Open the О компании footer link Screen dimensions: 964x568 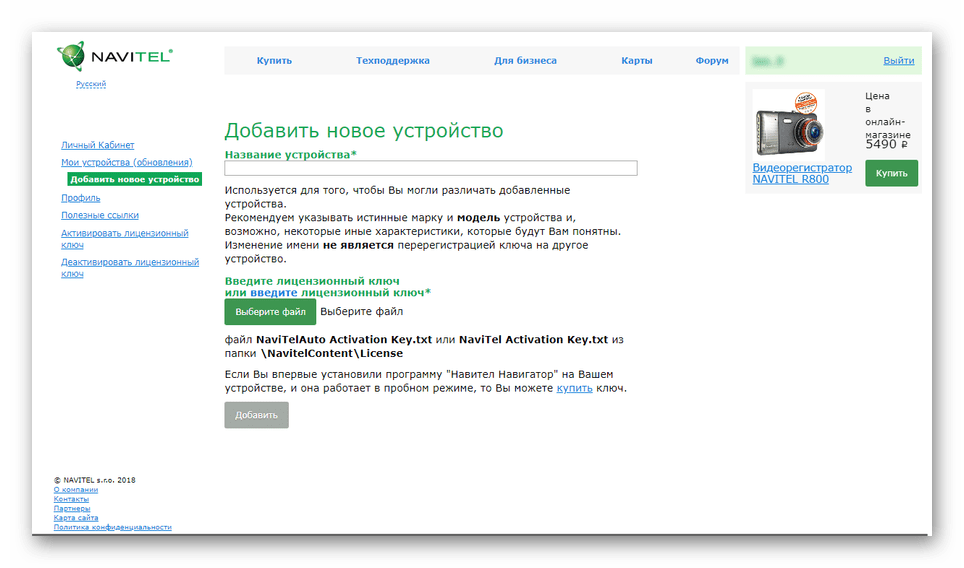coord(76,490)
